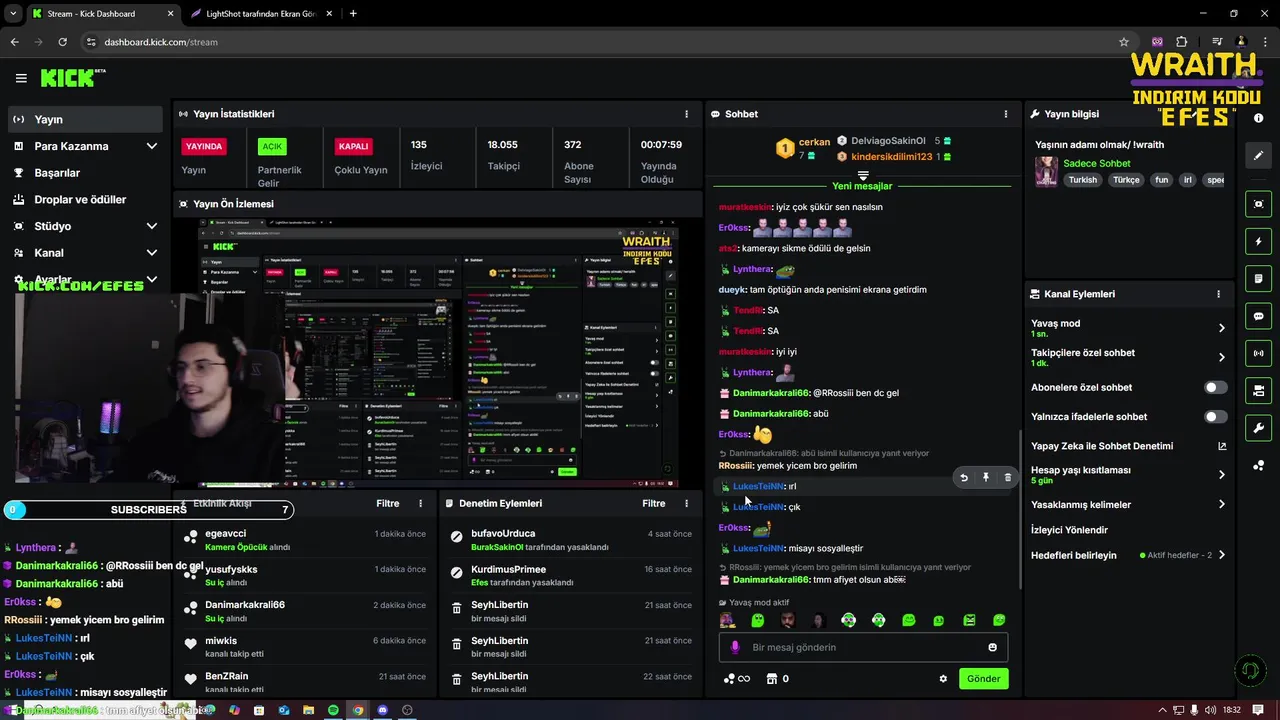Open the hamburger menu beside Kick logo
The height and width of the screenshot is (720, 1280).
[21, 78]
